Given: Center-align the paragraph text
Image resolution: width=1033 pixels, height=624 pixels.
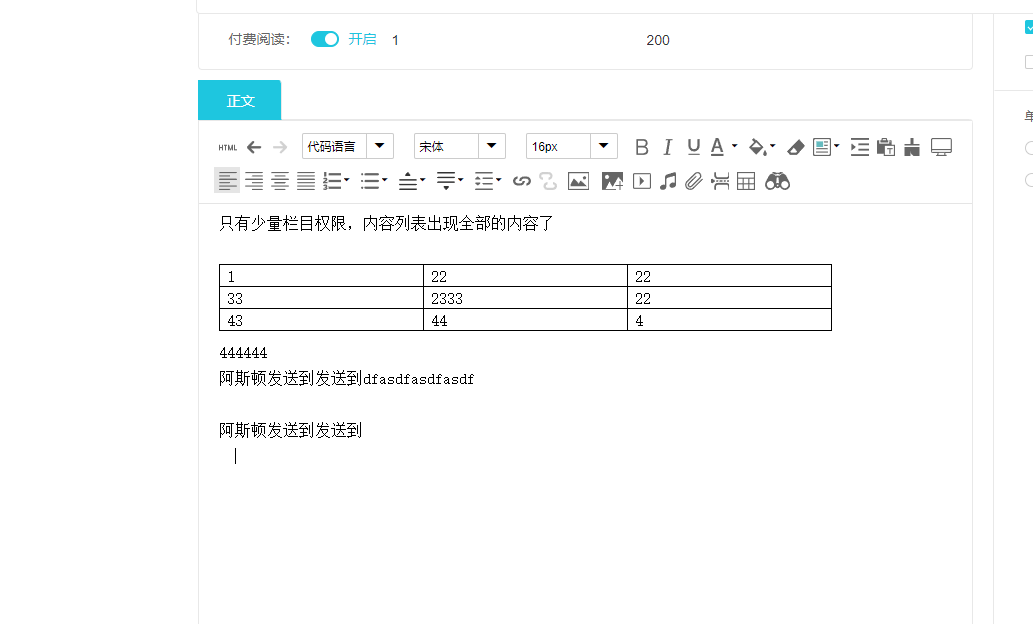Looking at the screenshot, I should point(280,181).
